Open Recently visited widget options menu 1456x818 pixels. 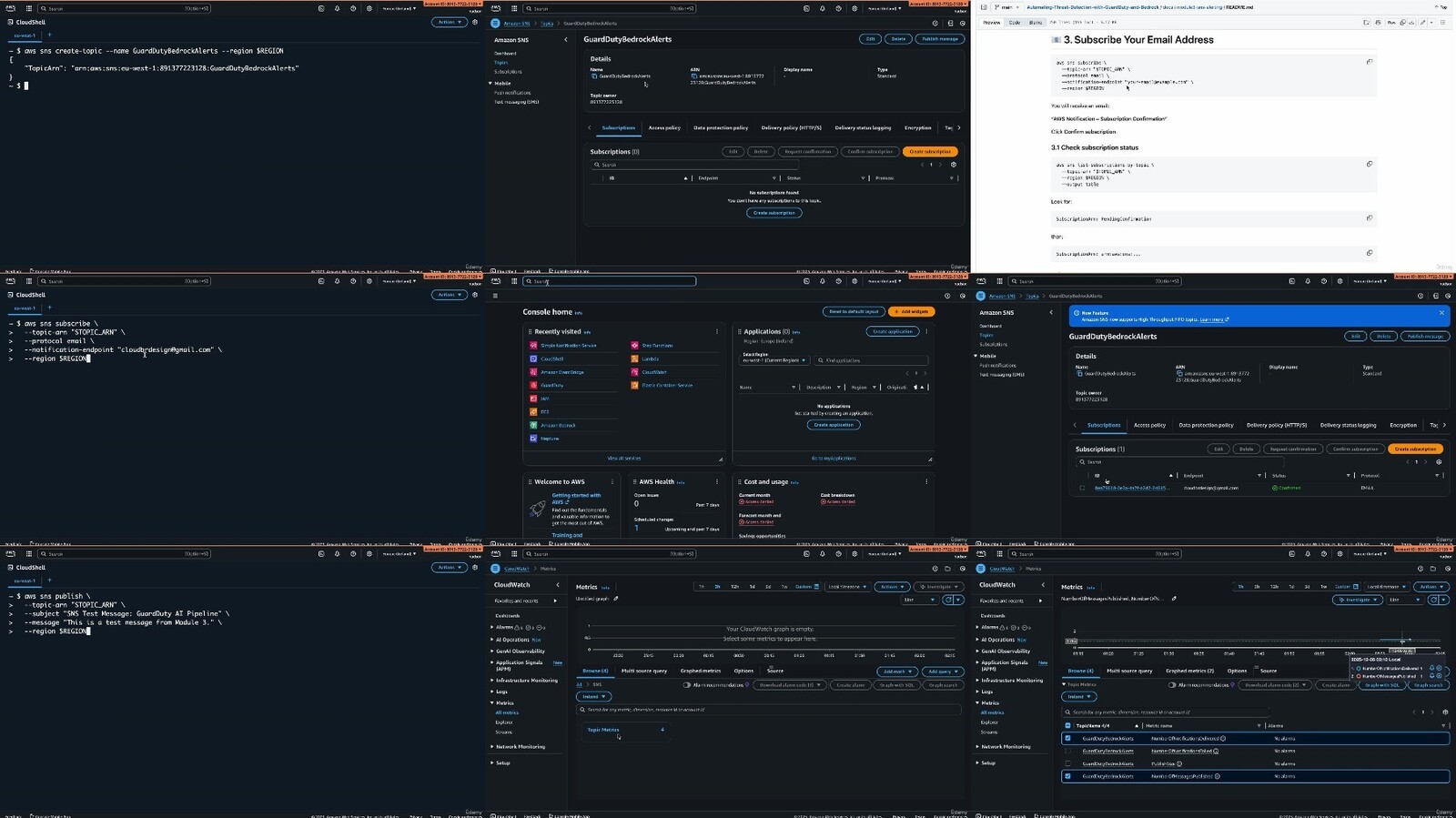716,331
